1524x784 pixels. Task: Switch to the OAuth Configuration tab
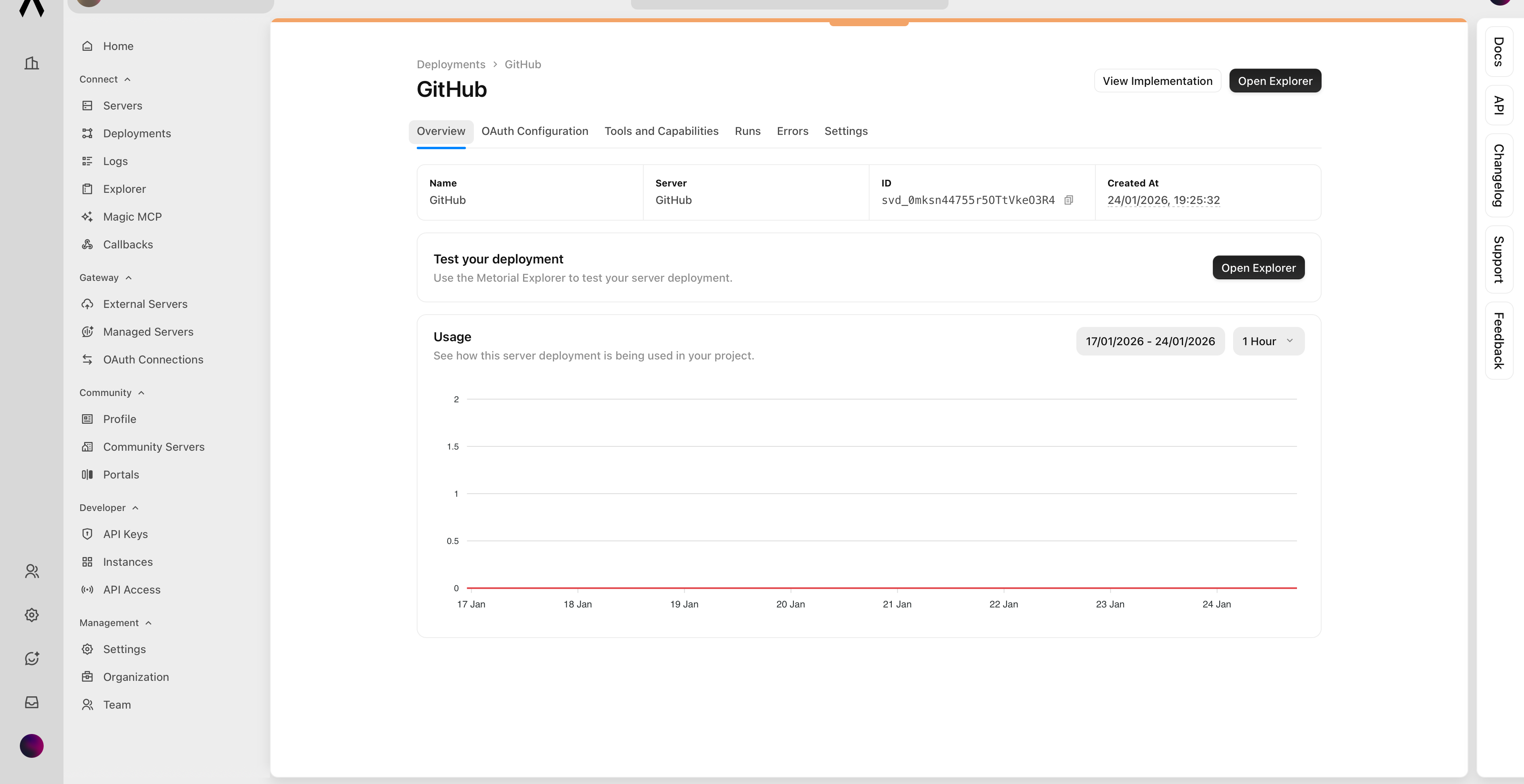[534, 131]
